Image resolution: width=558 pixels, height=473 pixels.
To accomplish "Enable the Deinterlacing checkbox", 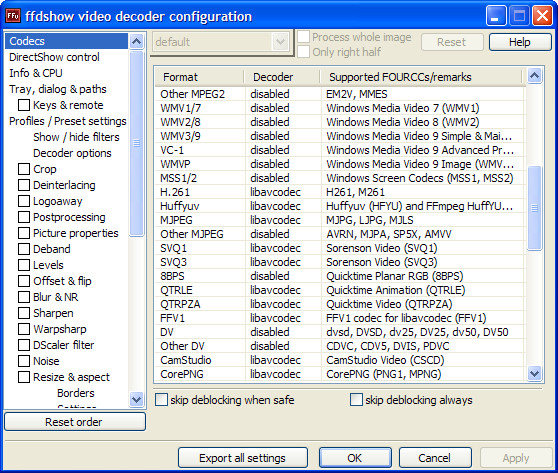I will click(x=24, y=185).
